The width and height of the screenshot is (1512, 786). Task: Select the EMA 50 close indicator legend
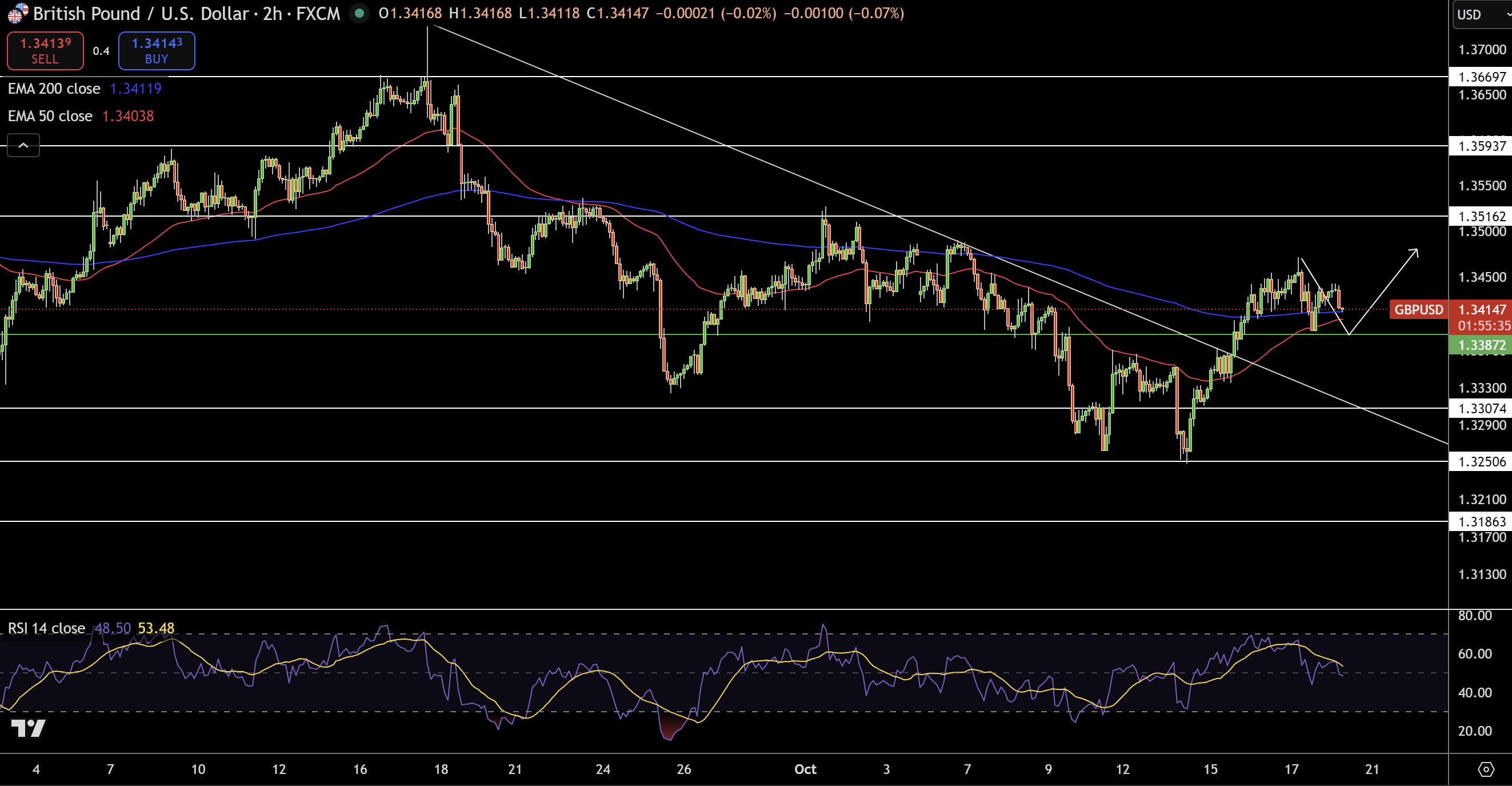tap(50, 116)
